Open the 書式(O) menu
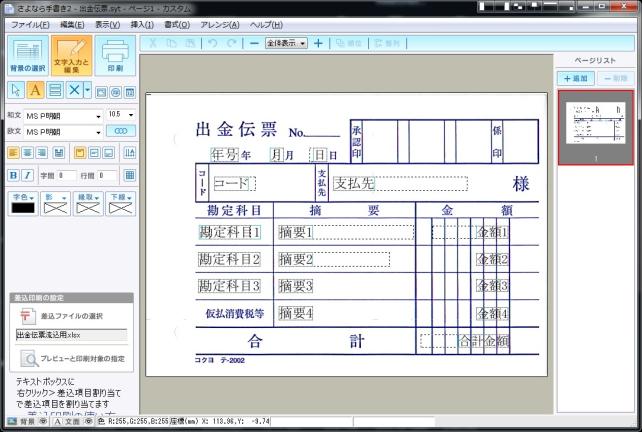This screenshot has width=642, height=432. click(x=177, y=25)
